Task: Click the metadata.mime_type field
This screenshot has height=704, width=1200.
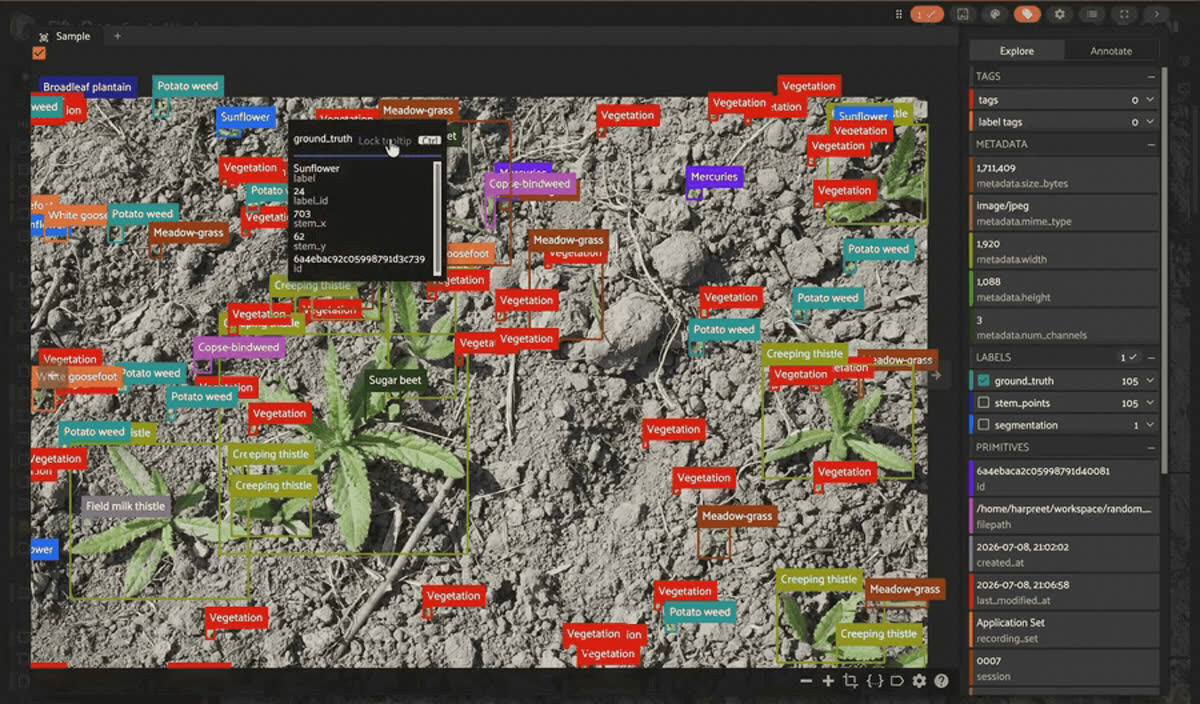Action: click(1065, 212)
